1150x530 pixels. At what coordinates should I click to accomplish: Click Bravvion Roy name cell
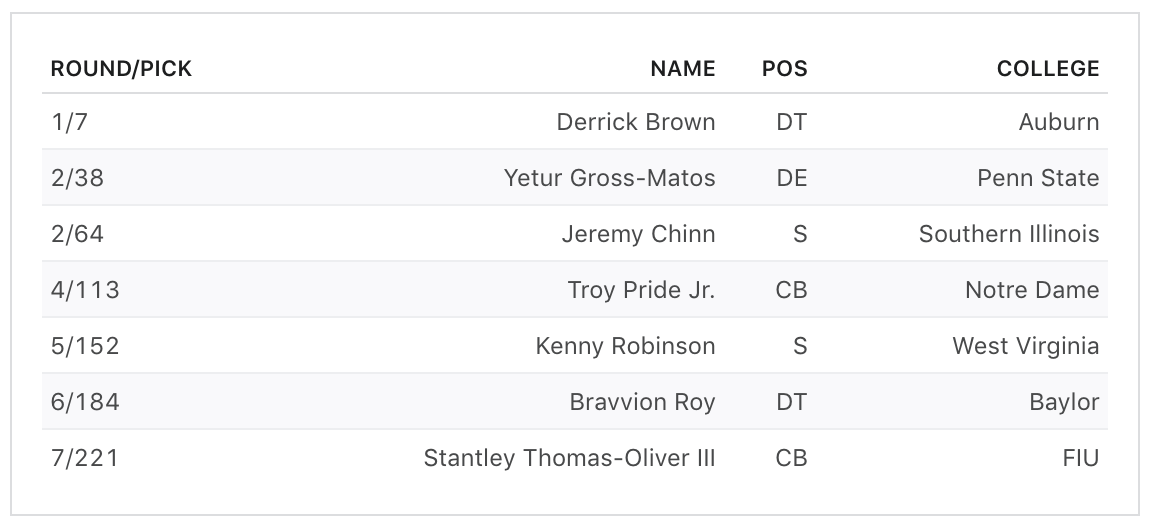click(x=642, y=402)
